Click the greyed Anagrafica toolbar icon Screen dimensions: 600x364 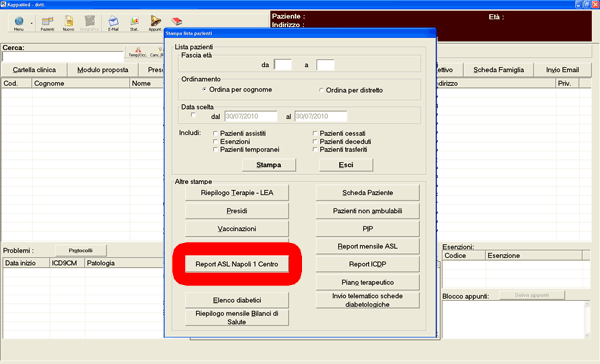(x=90, y=23)
